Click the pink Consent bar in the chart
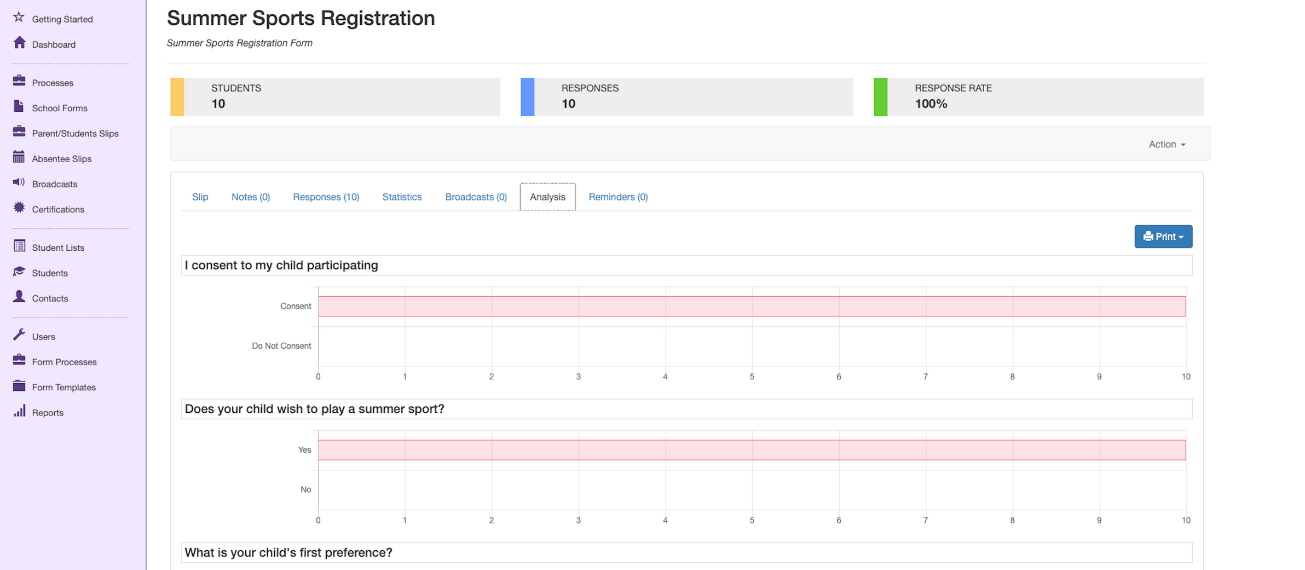 click(752, 306)
